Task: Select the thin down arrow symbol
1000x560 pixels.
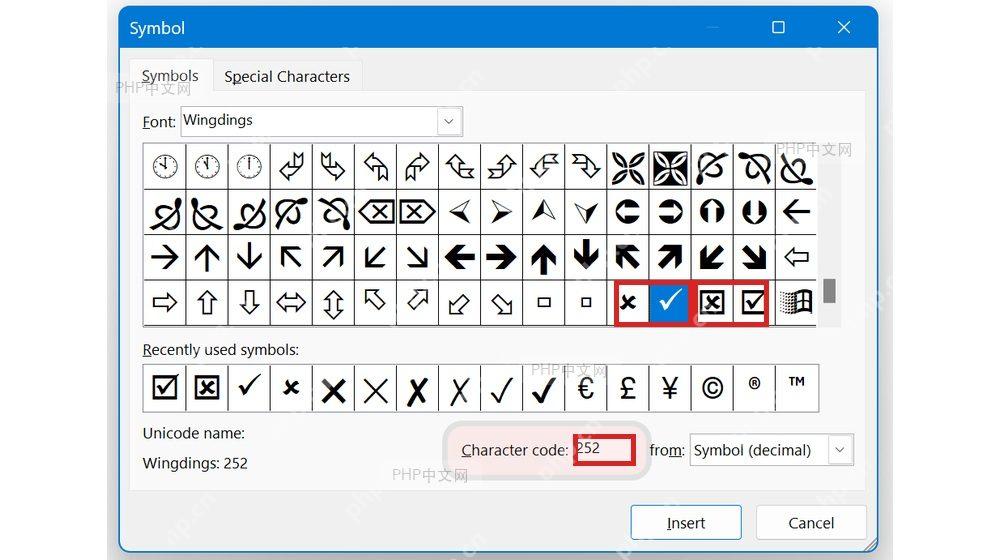Action: [x=249, y=257]
